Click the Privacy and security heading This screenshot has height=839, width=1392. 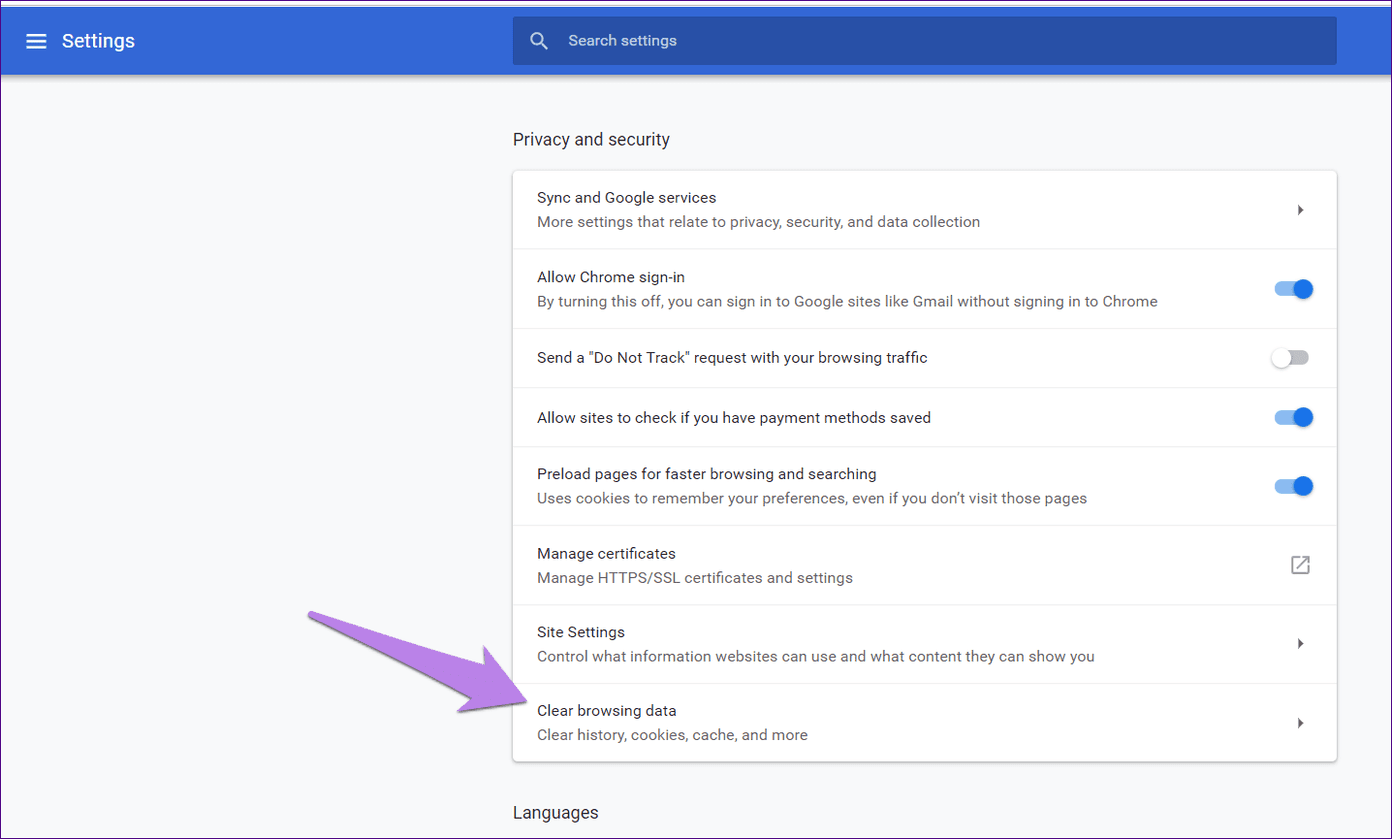pos(591,140)
